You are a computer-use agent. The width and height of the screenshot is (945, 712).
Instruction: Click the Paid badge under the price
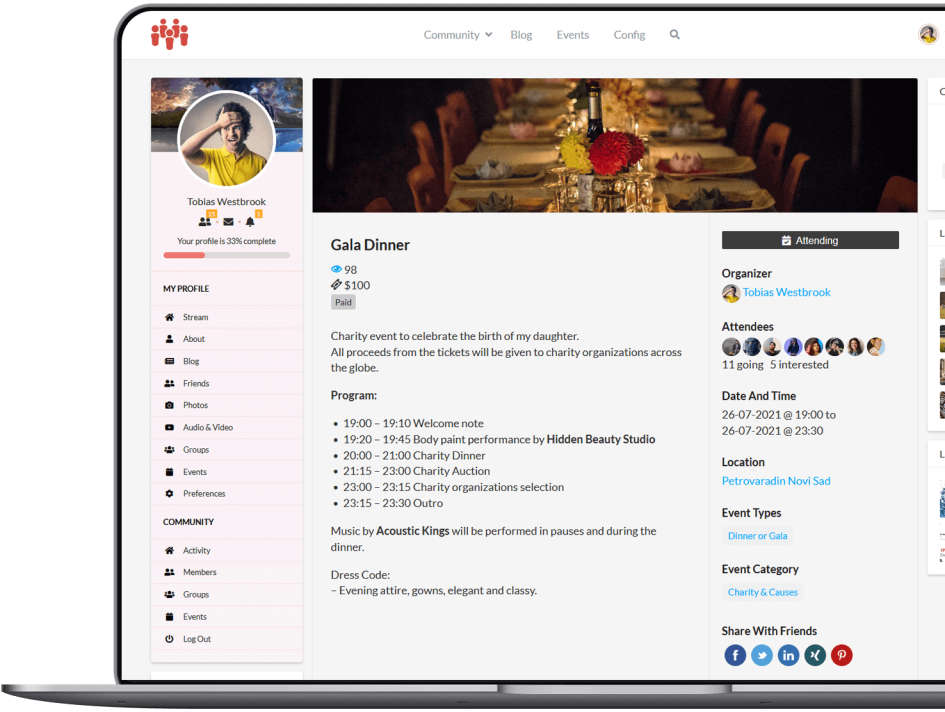pos(343,303)
